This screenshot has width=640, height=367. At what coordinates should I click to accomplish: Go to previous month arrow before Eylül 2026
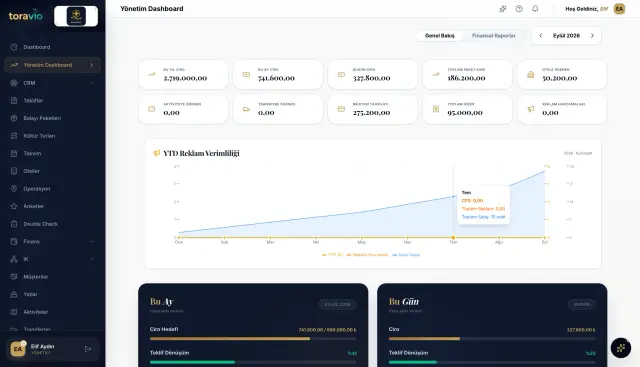coord(540,36)
